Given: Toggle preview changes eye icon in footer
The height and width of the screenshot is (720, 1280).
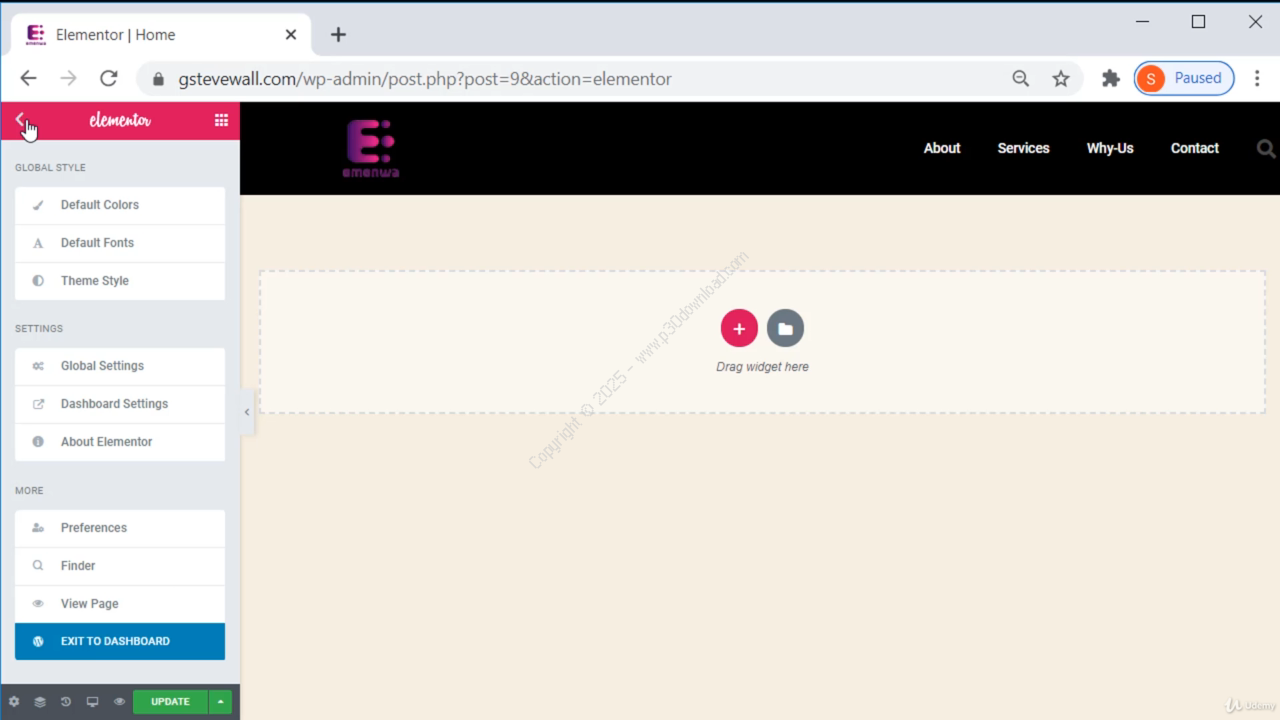Looking at the screenshot, I should [x=119, y=702].
